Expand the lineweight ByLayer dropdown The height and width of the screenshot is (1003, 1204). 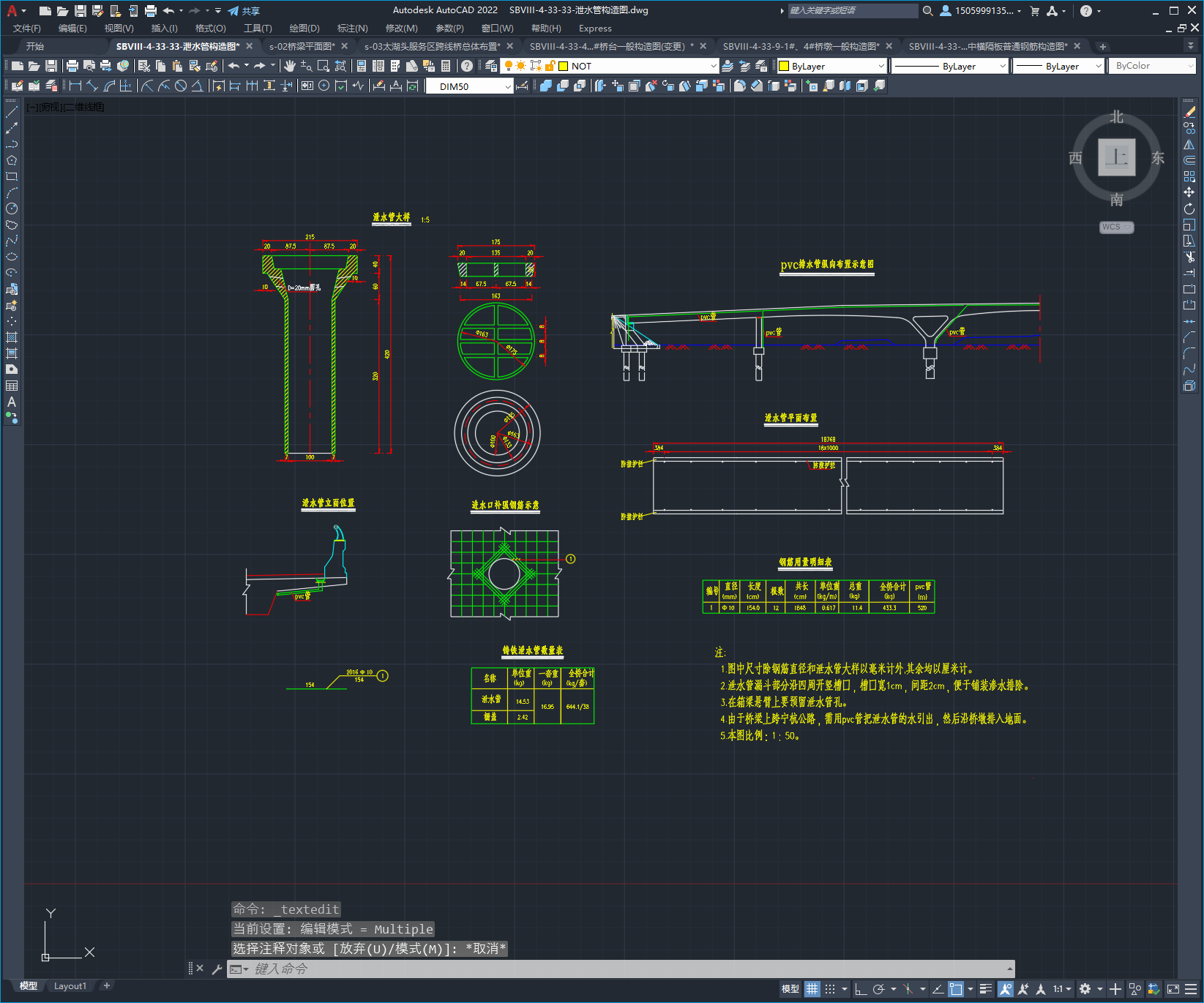[1059, 66]
